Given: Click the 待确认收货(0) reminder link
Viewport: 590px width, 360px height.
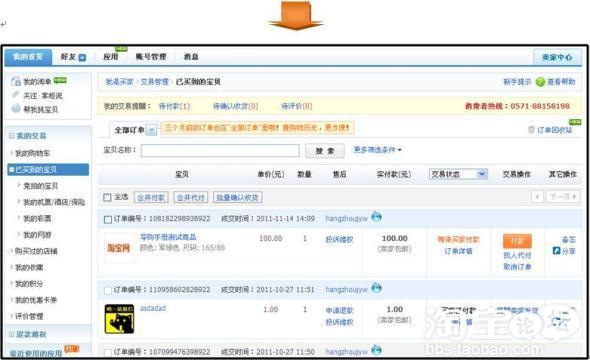Looking at the screenshot, I should [x=236, y=106].
